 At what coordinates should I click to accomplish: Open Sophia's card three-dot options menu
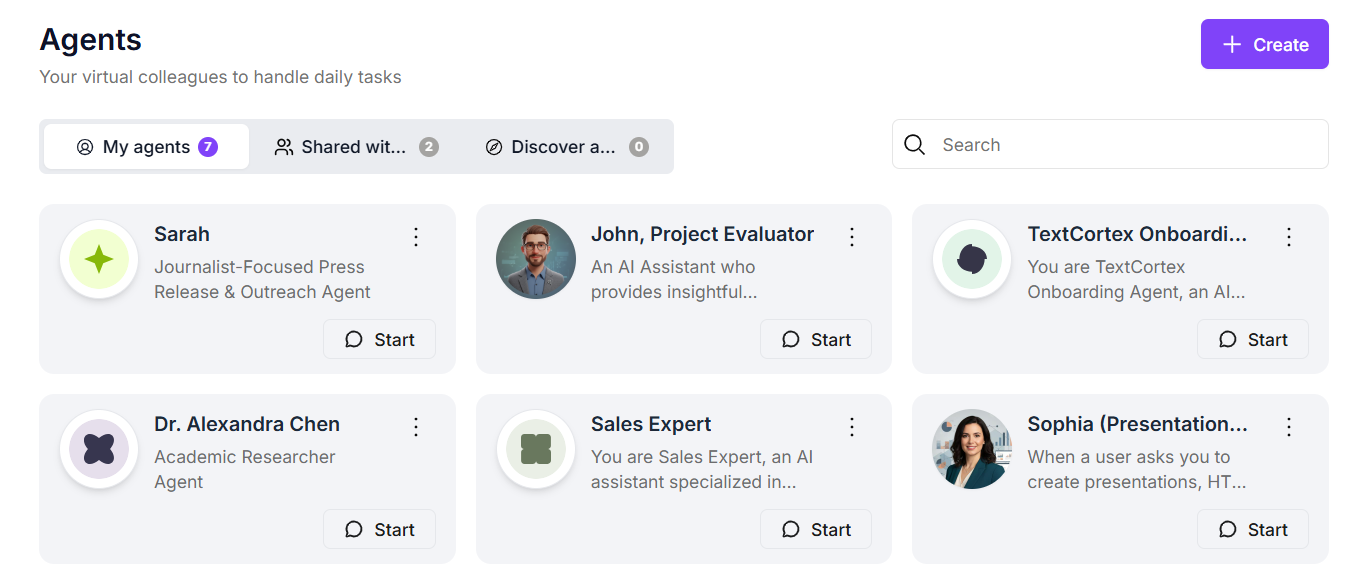point(1289,427)
